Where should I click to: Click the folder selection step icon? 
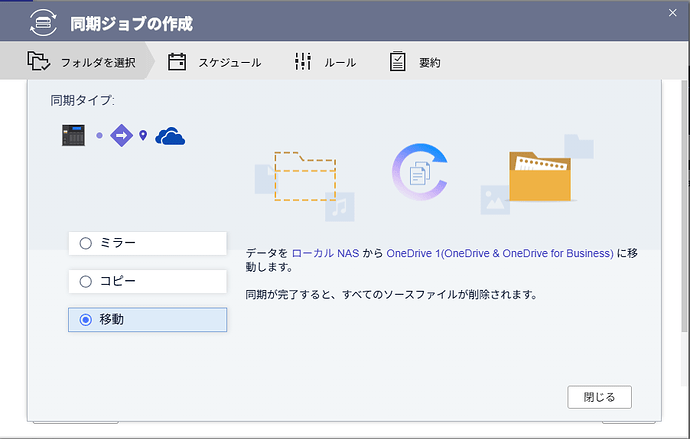[39, 62]
